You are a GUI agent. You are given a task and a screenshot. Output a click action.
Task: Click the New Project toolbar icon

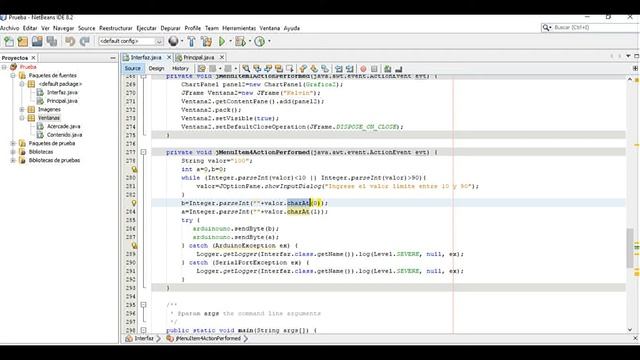pos(23,41)
